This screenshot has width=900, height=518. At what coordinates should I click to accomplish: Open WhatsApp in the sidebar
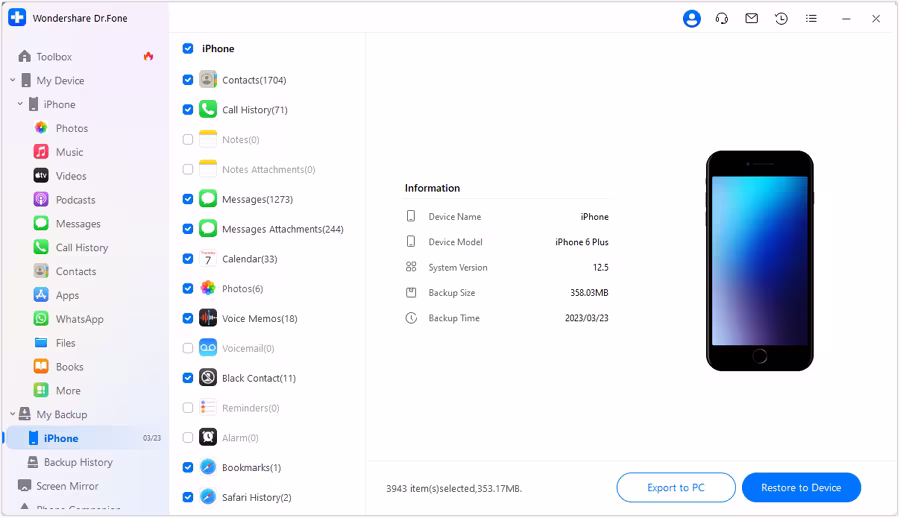coord(79,319)
